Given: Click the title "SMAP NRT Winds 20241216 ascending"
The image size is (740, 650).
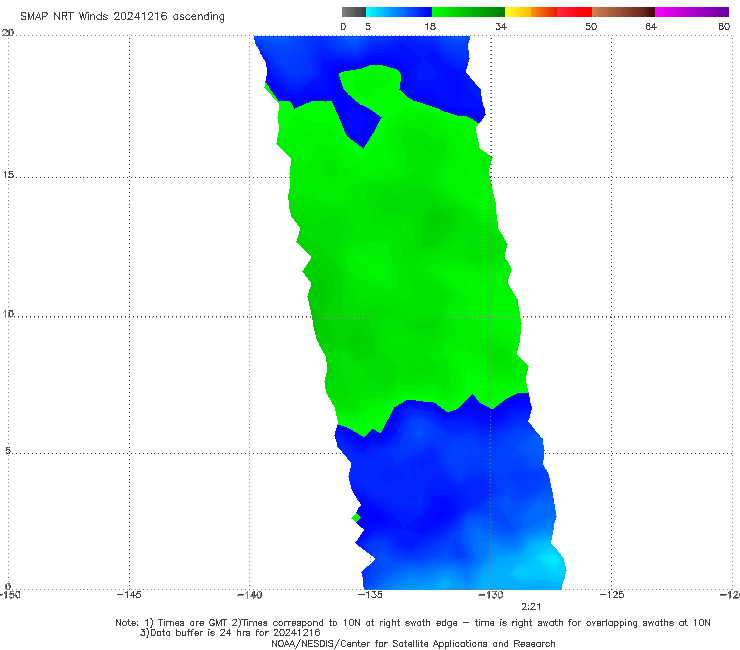Looking at the screenshot, I should pyautogui.click(x=122, y=16).
